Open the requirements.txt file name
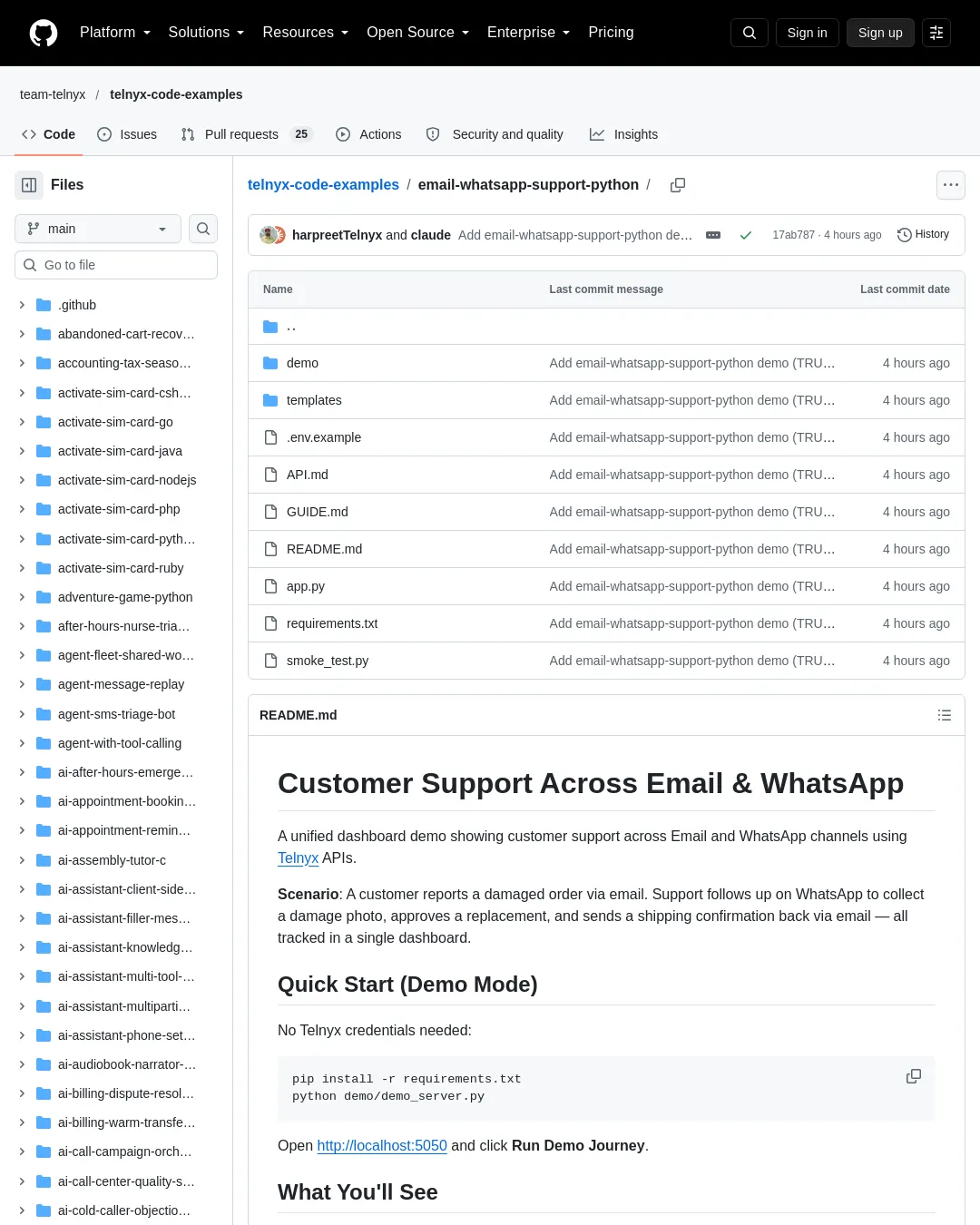This screenshot has height=1225, width=980. 332,623
